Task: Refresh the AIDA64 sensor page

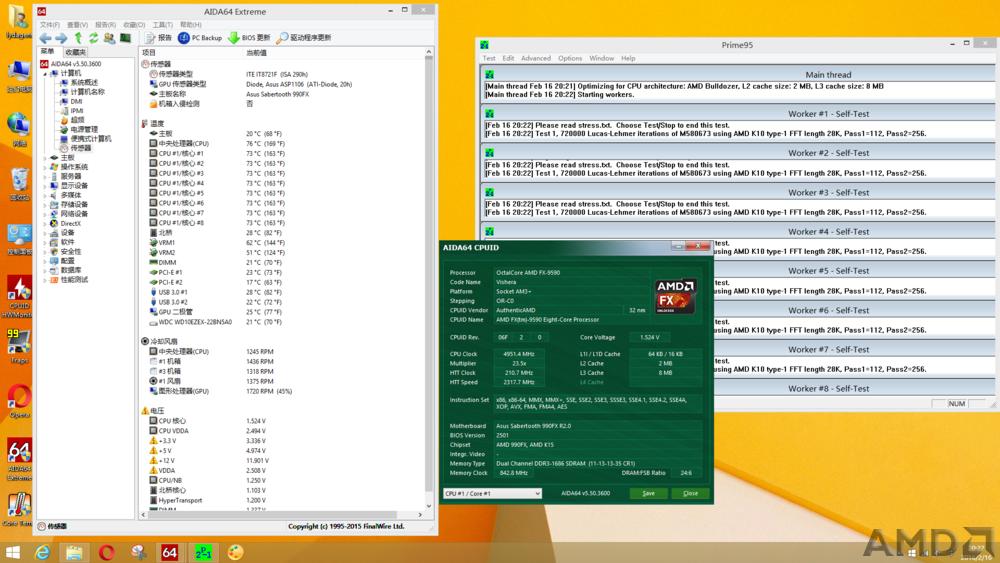Action: pos(94,38)
